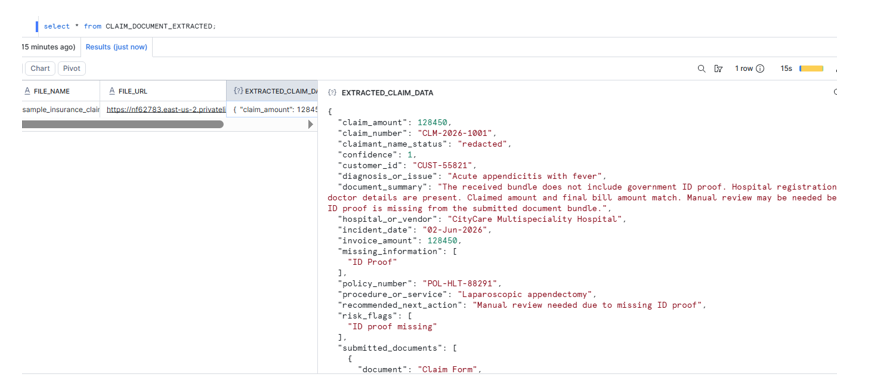Click the variant type icon in EXTRACTED_CLAIM_DATA detail header
883x385 pixels.
tap(332, 93)
